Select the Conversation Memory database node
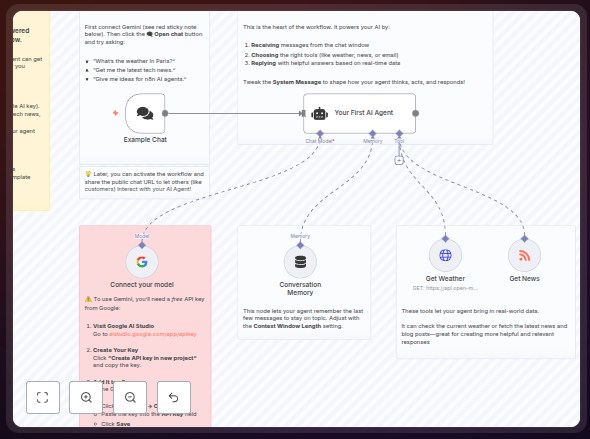Viewport: 590px width, 439px height. coord(300,262)
